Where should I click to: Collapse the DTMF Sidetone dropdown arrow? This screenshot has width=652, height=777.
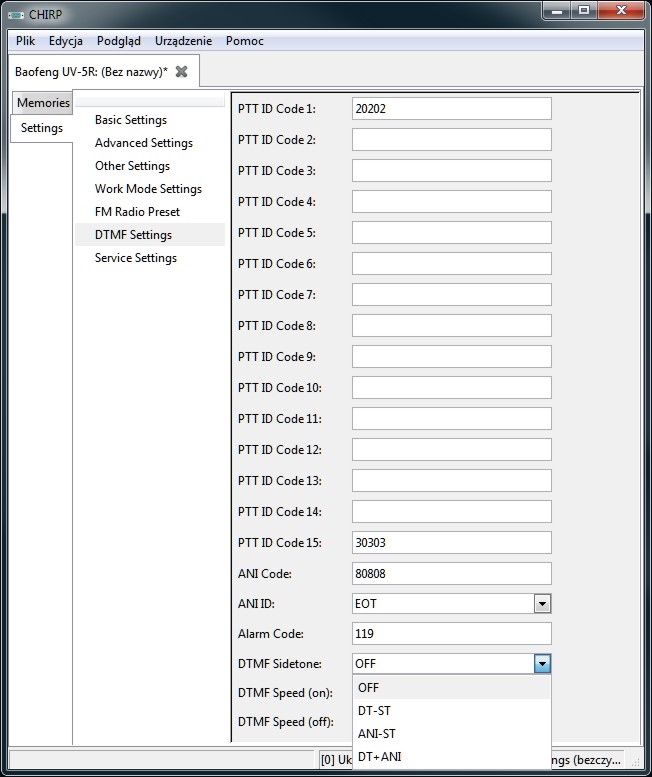(542, 664)
